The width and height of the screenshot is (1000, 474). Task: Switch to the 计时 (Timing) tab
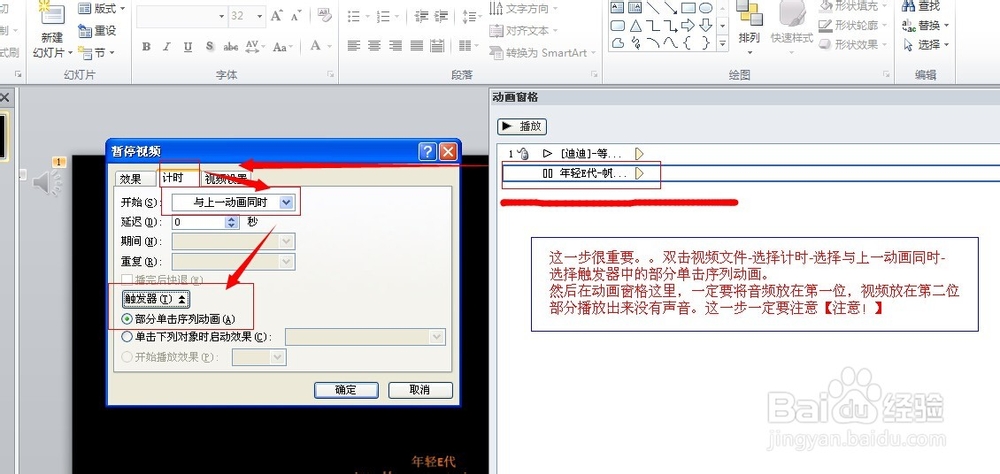(173, 178)
